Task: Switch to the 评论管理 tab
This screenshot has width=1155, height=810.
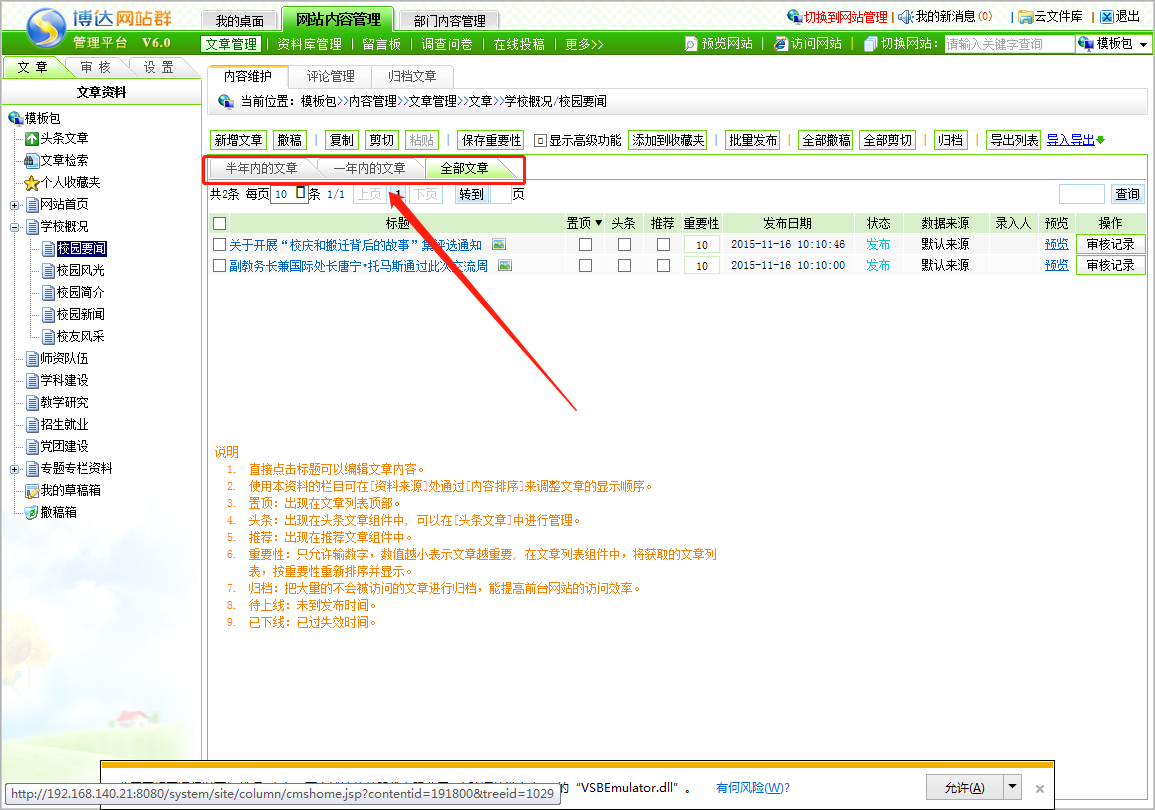Action: coord(330,77)
